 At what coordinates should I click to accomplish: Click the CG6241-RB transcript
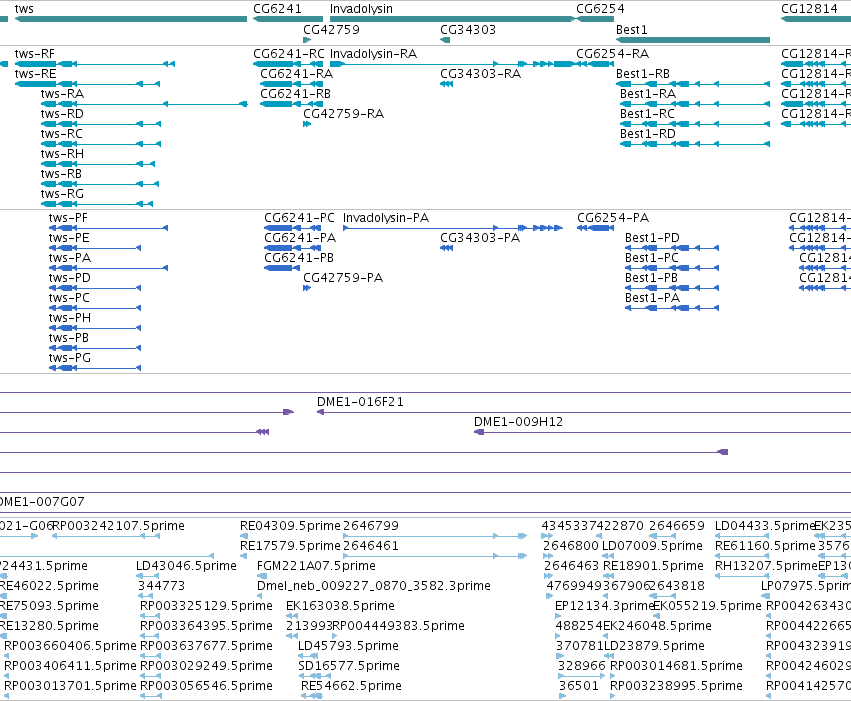pos(296,93)
